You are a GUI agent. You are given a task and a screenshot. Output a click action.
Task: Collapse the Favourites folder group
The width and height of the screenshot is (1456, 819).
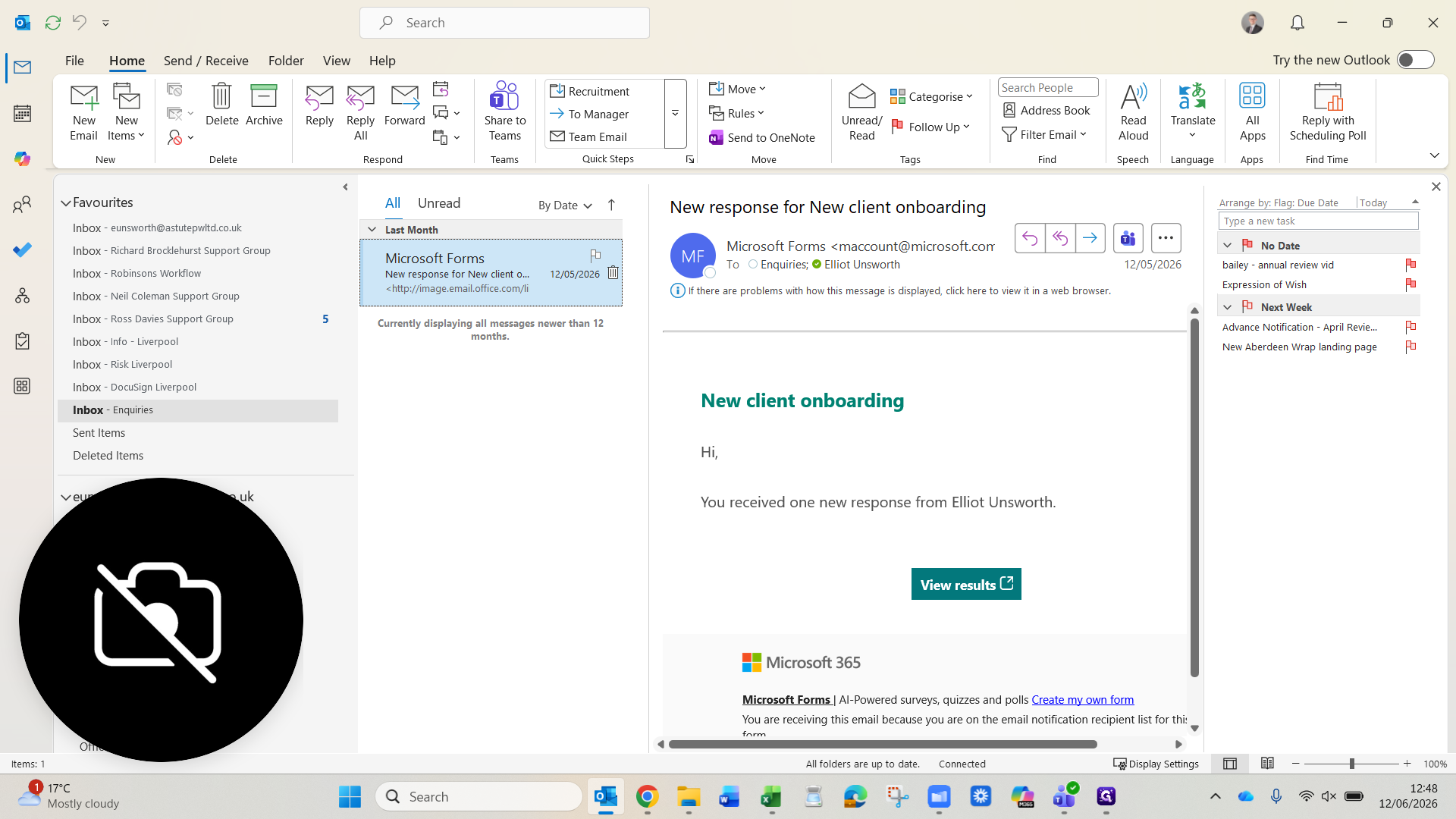pos(66,202)
